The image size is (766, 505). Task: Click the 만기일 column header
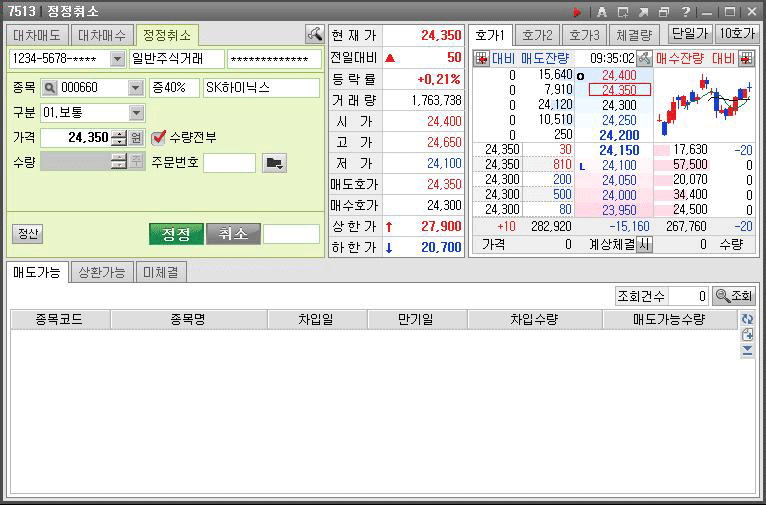[417, 319]
